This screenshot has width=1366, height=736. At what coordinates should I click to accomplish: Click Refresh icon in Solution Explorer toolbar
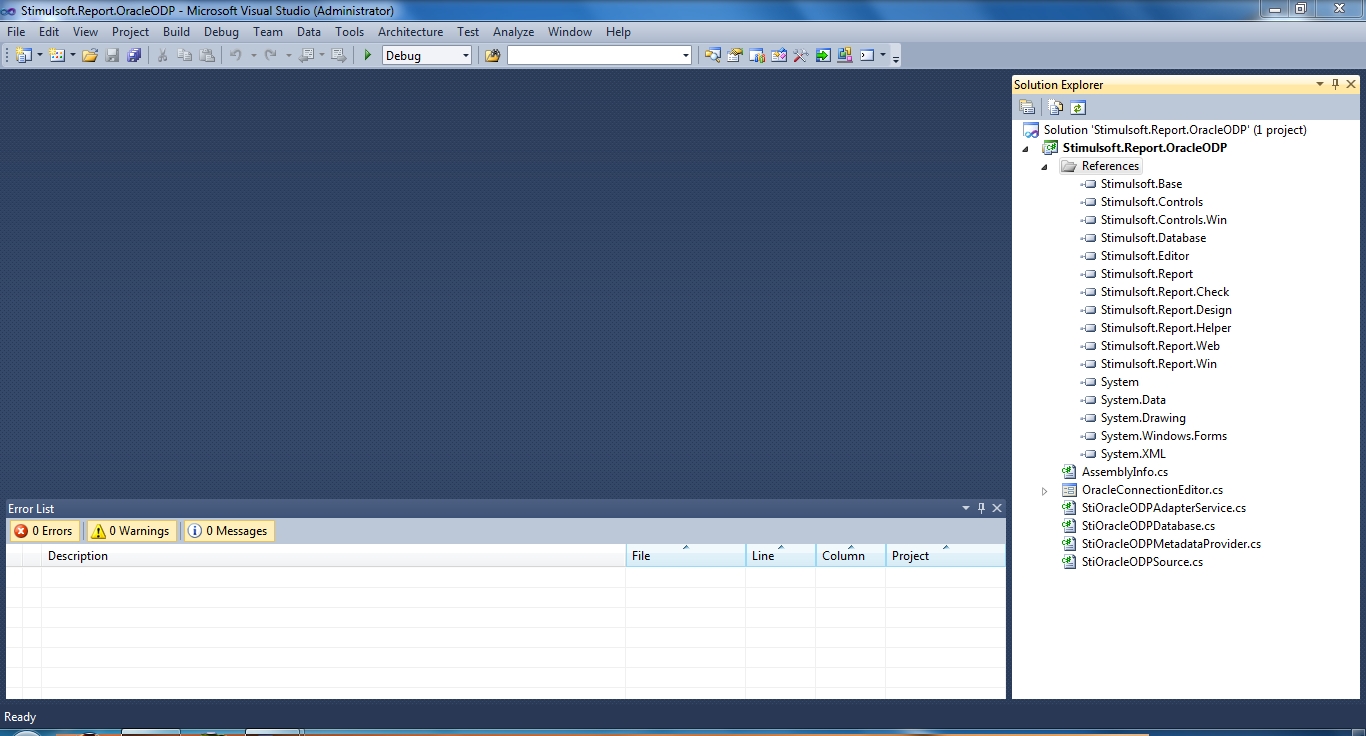[1078, 108]
